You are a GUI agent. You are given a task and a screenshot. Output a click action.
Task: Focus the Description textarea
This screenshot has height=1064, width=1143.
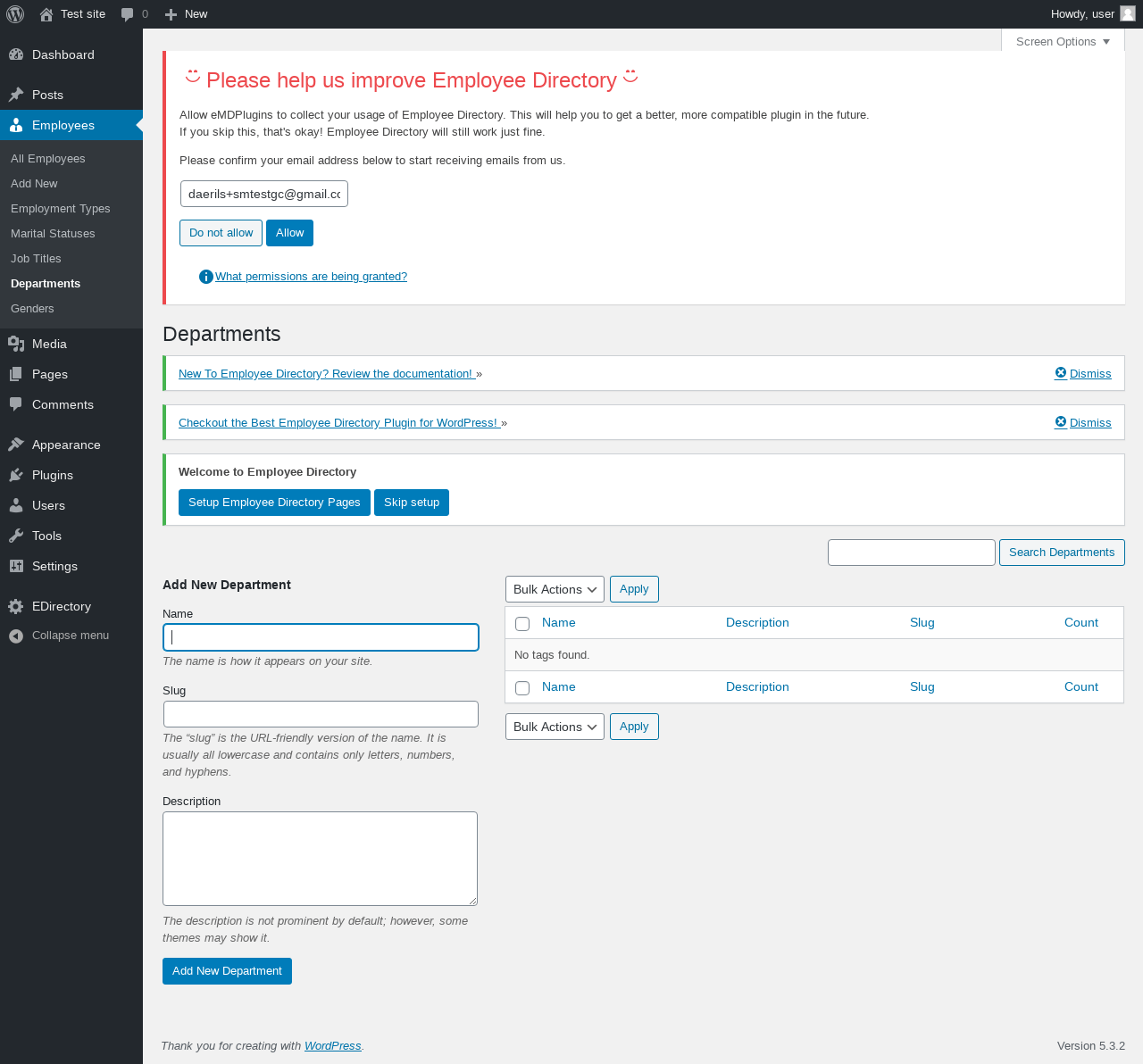click(320, 859)
